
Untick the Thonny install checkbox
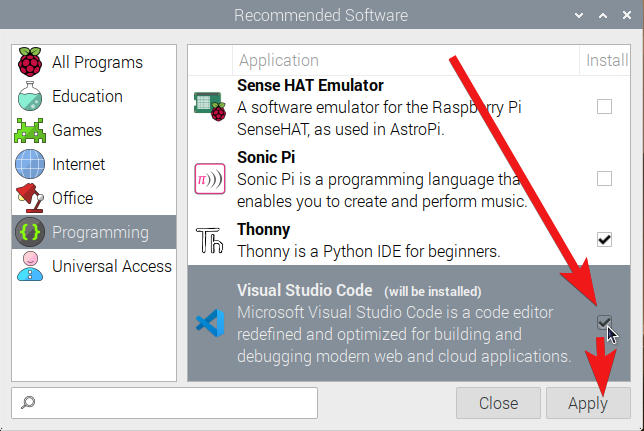604,240
